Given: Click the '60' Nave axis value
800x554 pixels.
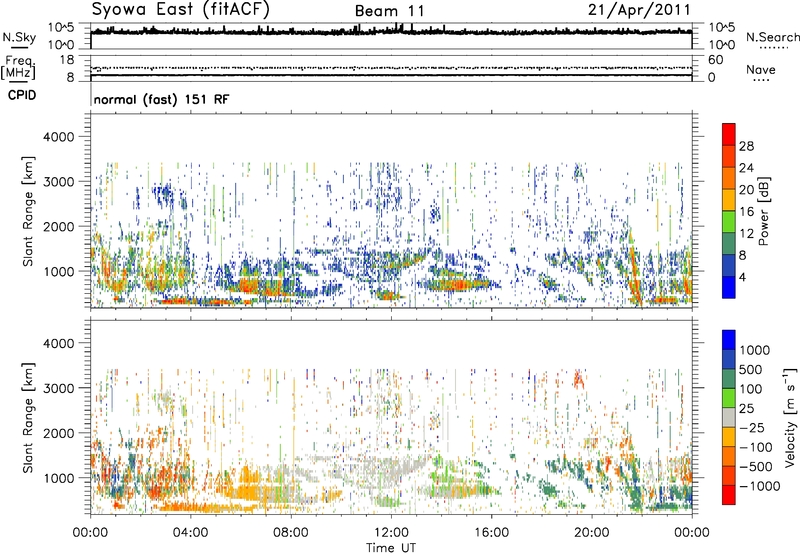Looking at the screenshot, I should pyautogui.click(x=716, y=60).
